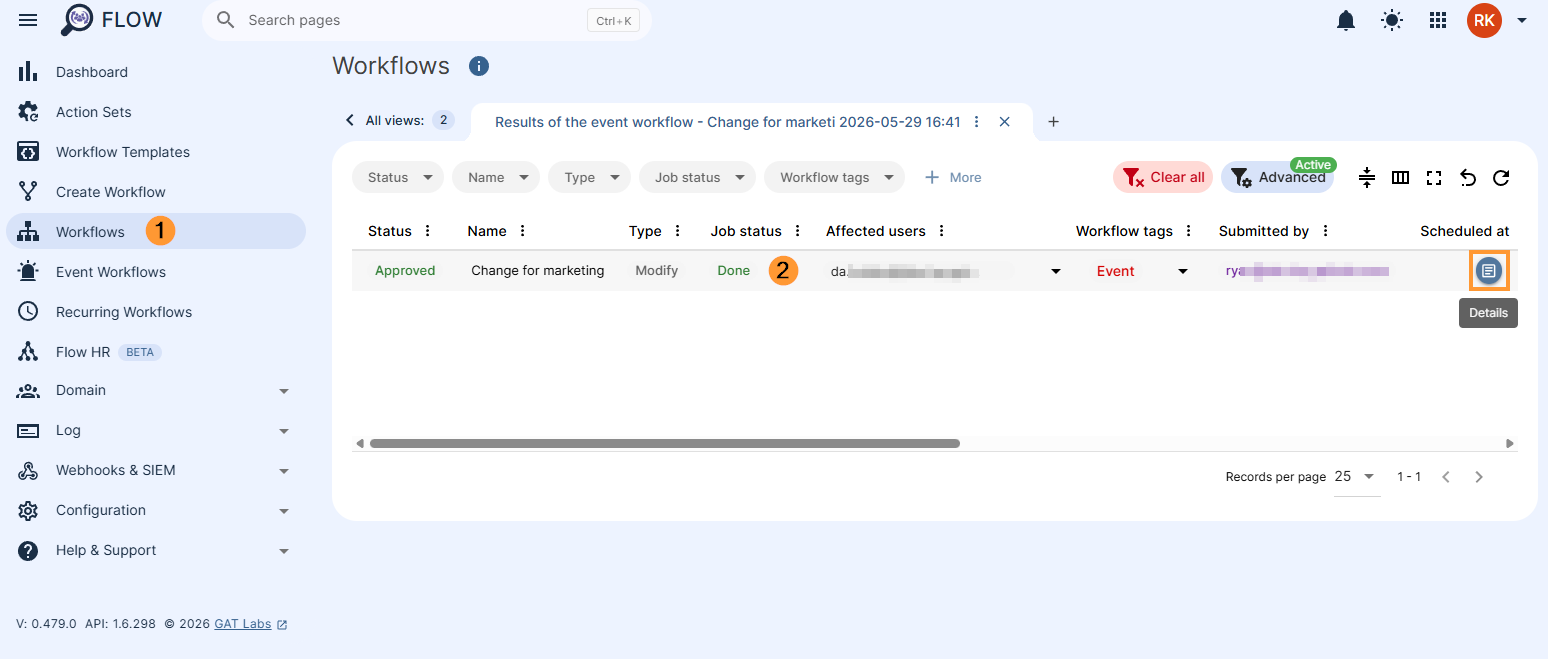Toggle fullscreen table view
The height and width of the screenshot is (659, 1548).
[1434, 178]
